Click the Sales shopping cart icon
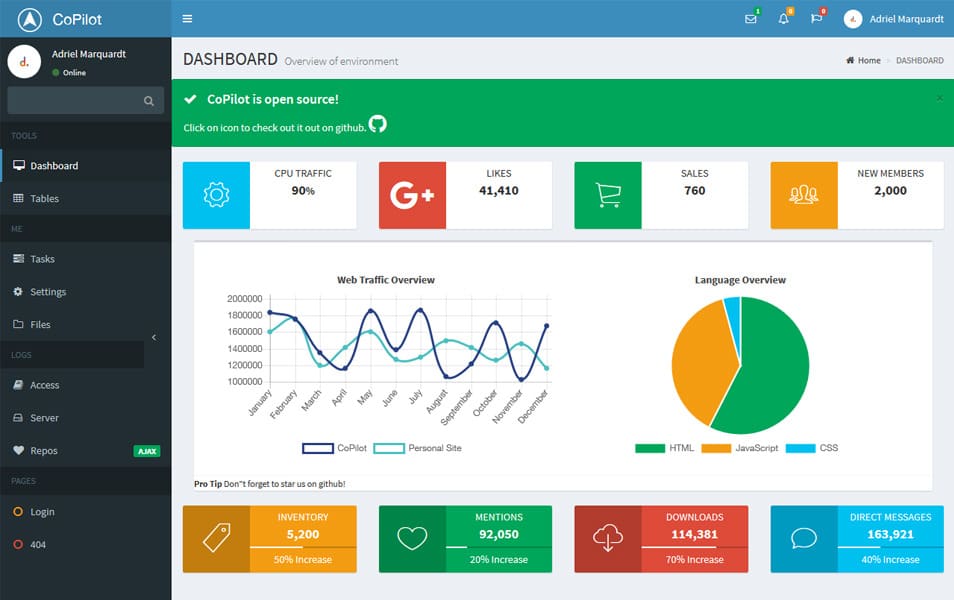 point(608,195)
